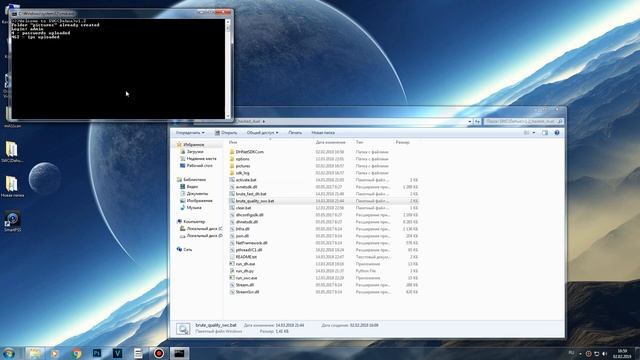Click the command prompt scrollbar down arrow
This screenshot has width=640, height=360.
228,116
